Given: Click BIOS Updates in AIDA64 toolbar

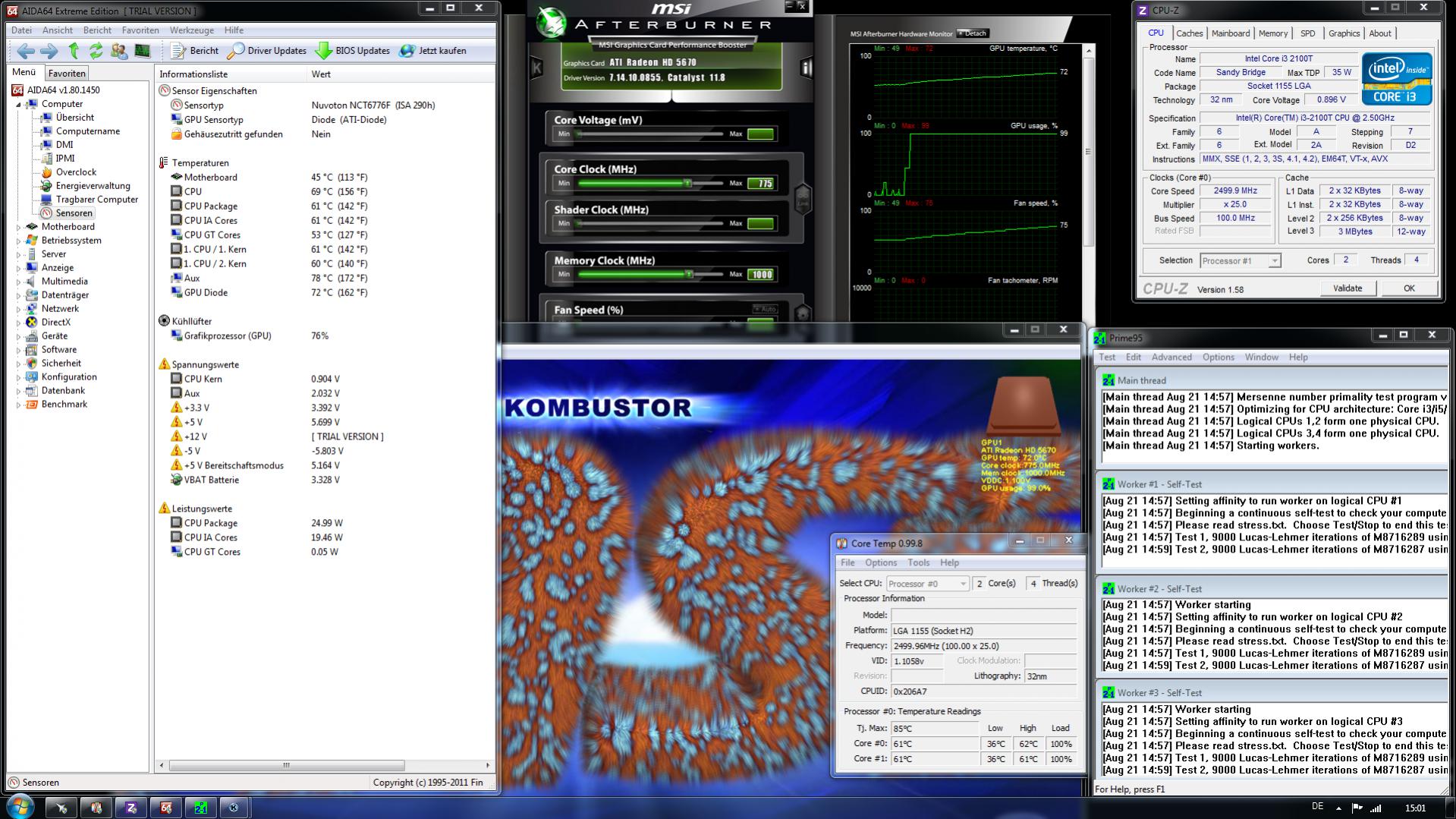Looking at the screenshot, I should tap(353, 51).
